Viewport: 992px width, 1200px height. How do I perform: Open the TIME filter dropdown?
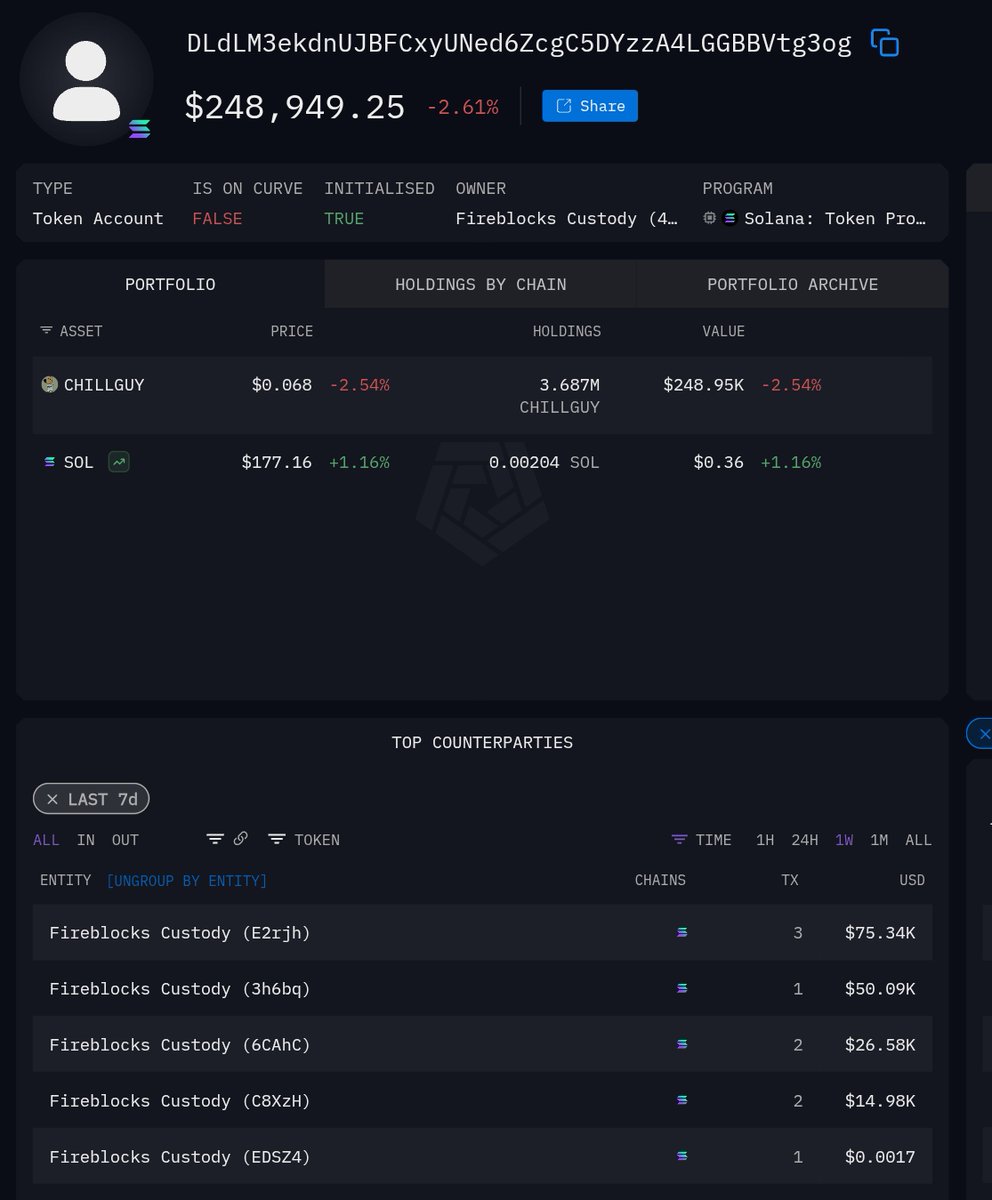(x=702, y=840)
